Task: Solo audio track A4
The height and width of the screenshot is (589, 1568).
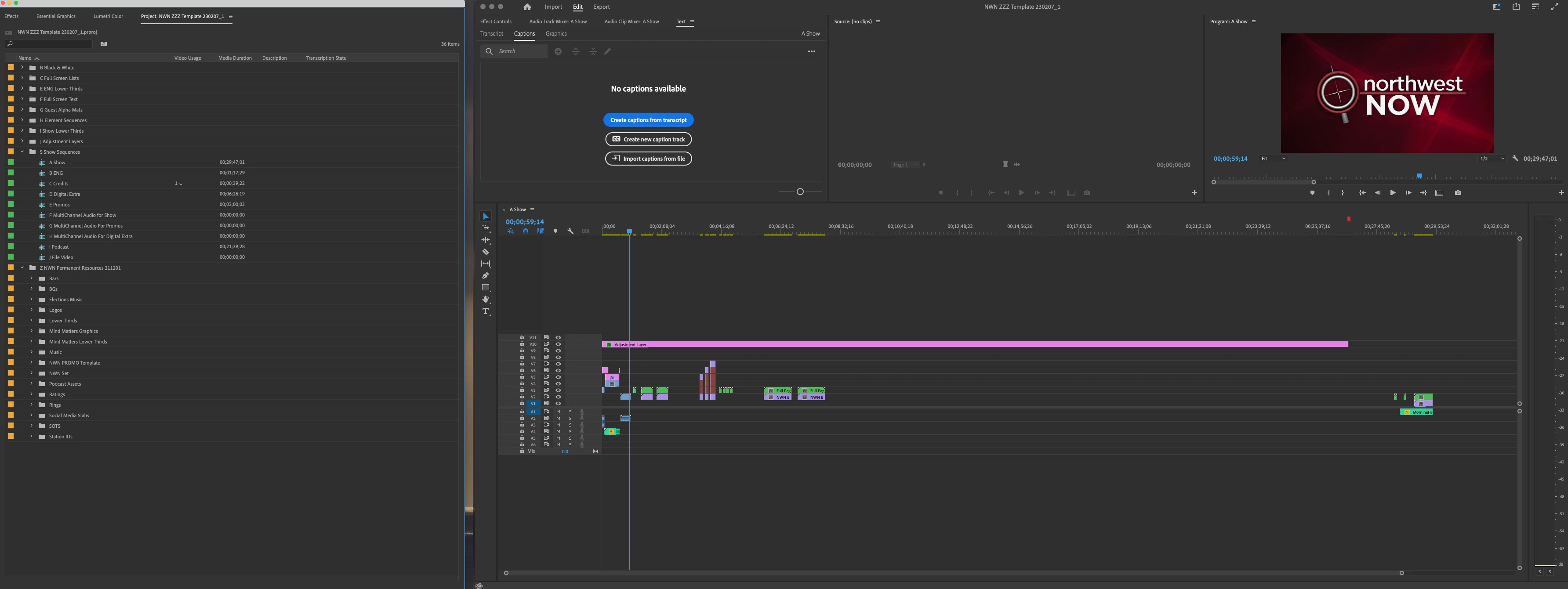Action: pyautogui.click(x=570, y=432)
